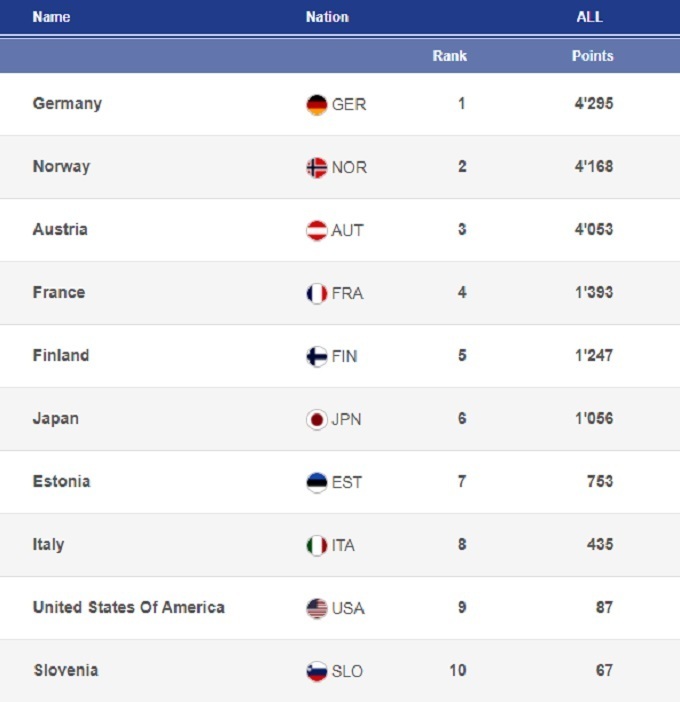Click the Nation column header

click(x=327, y=17)
